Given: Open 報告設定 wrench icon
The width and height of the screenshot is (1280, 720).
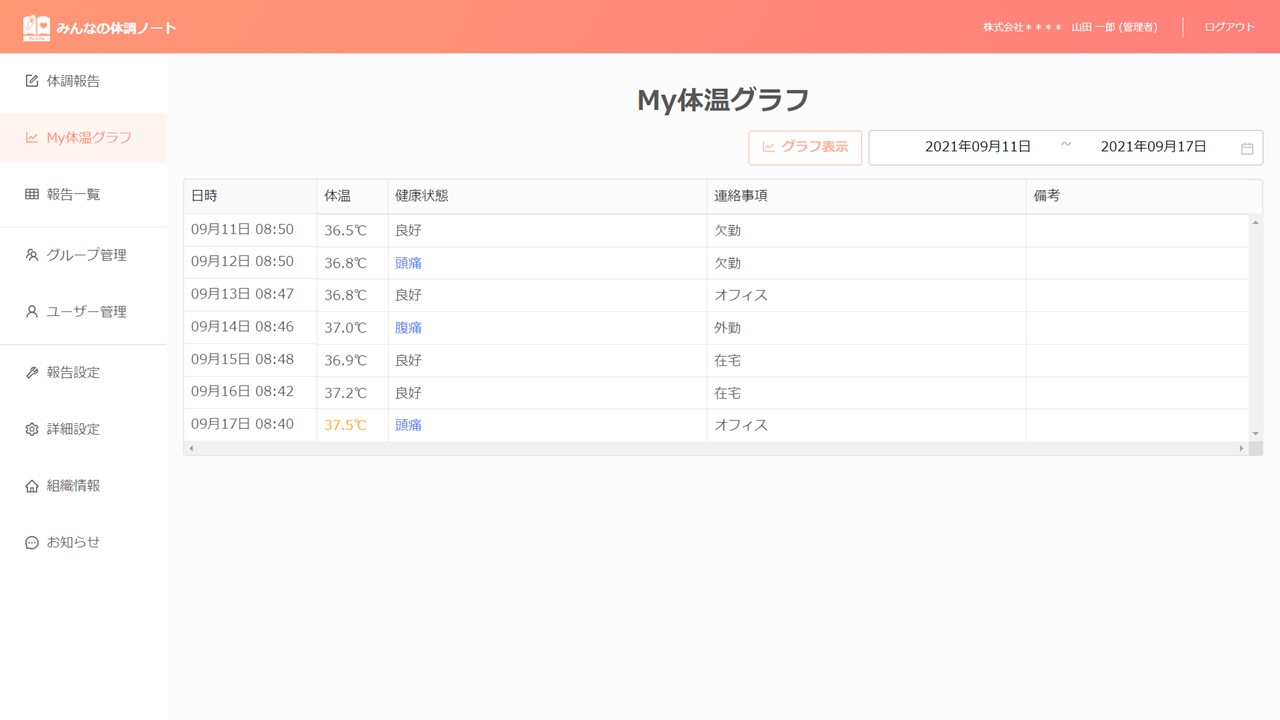Looking at the screenshot, I should 32,373.
